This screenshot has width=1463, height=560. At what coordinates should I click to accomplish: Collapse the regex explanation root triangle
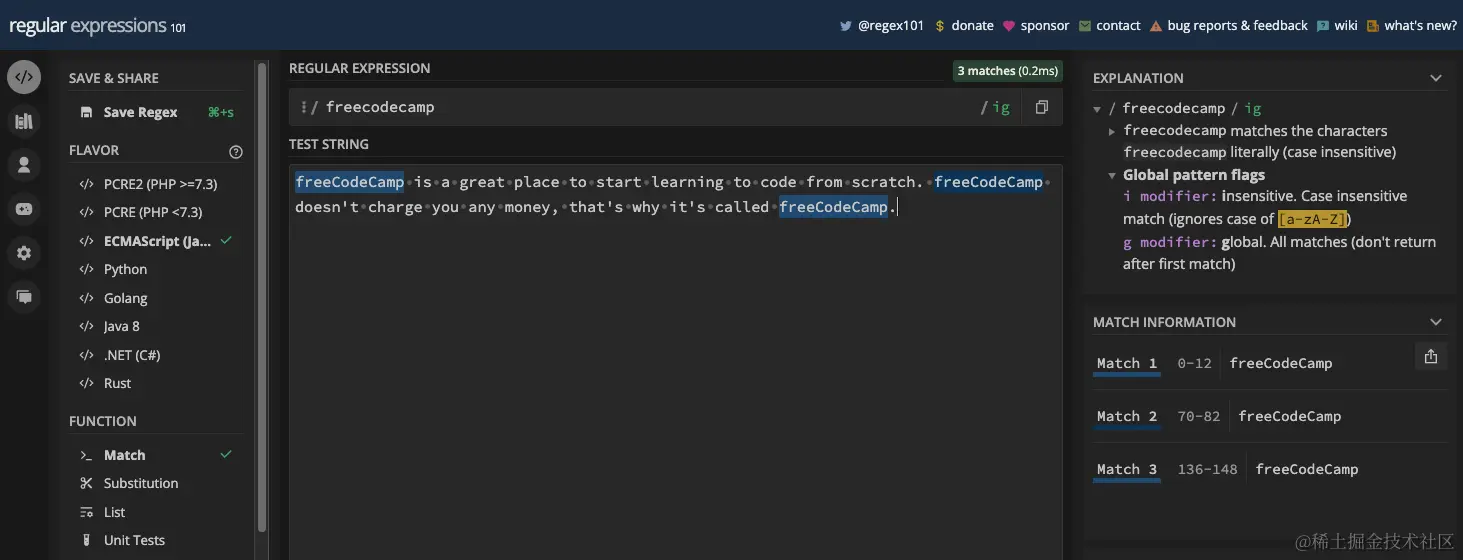click(1098, 109)
